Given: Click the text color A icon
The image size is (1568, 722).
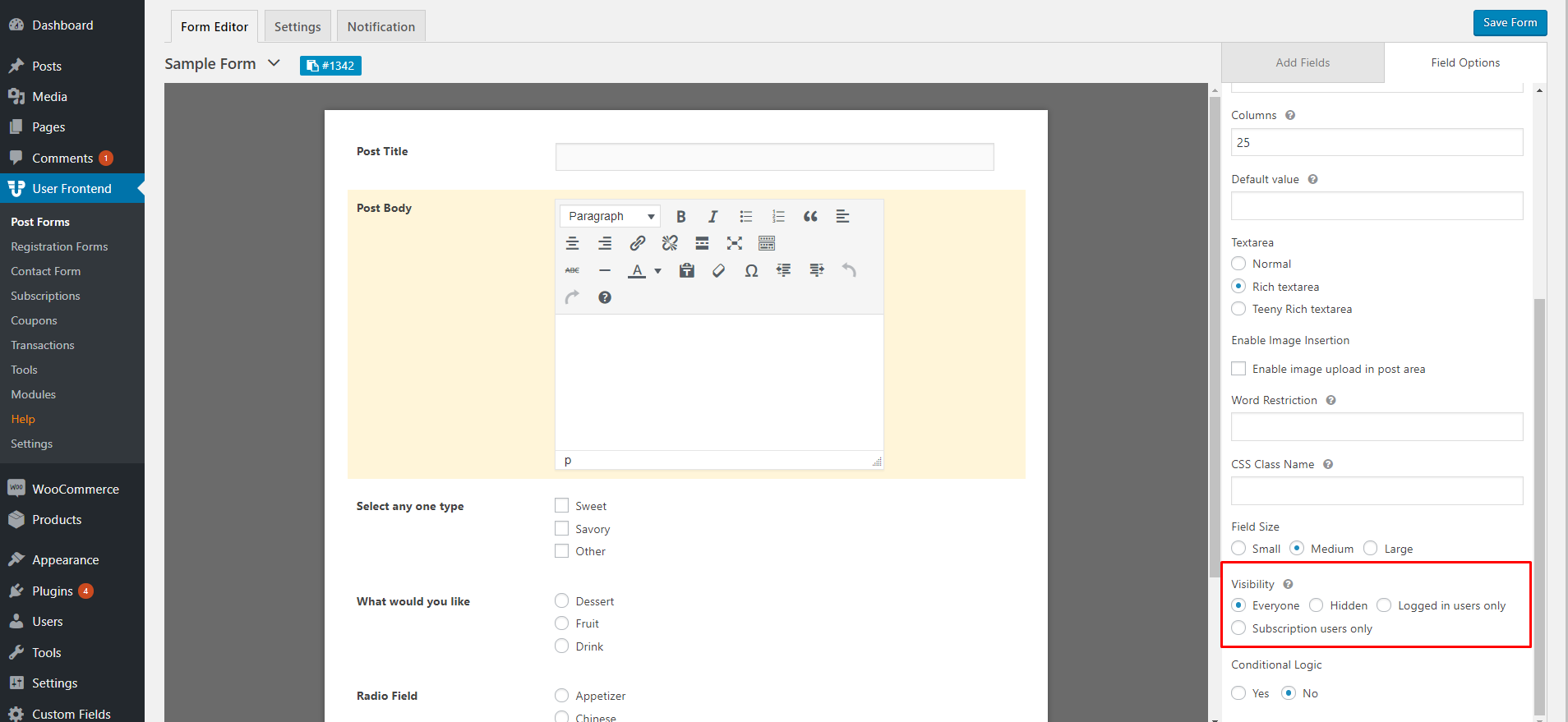Looking at the screenshot, I should tap(637, 270).
